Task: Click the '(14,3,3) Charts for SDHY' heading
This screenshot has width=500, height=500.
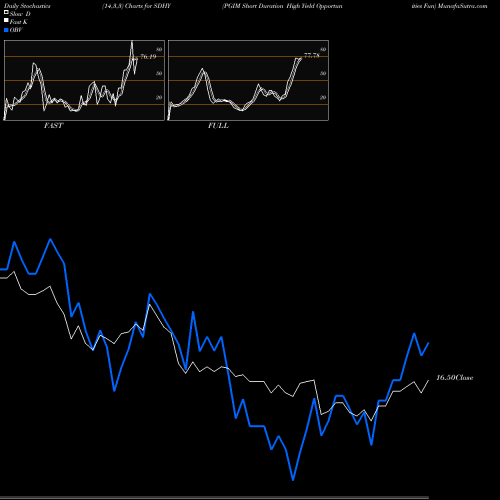Action: (136, 6)
